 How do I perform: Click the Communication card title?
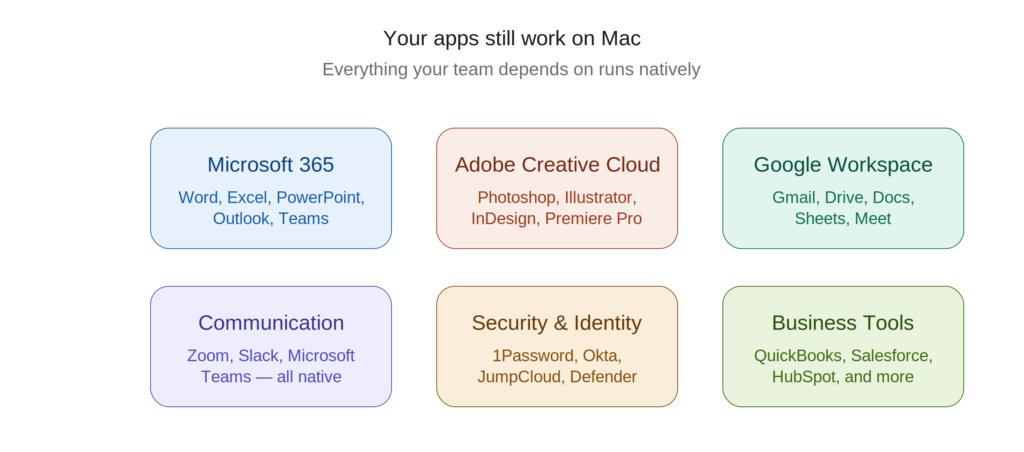[270, 323]
